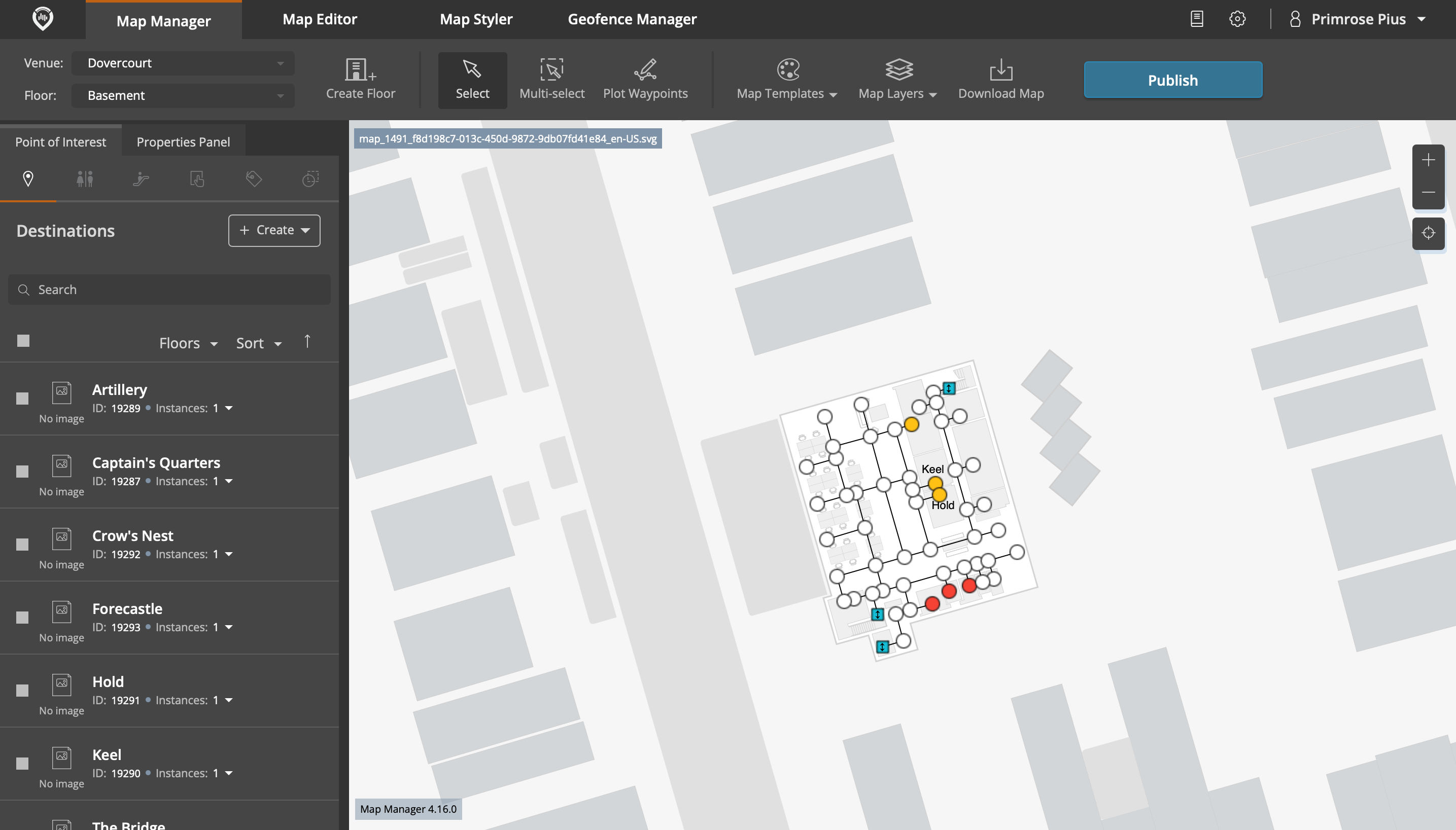1456x830 pixels.
Task: Click the Publish button
Action: pos(1172,79)
